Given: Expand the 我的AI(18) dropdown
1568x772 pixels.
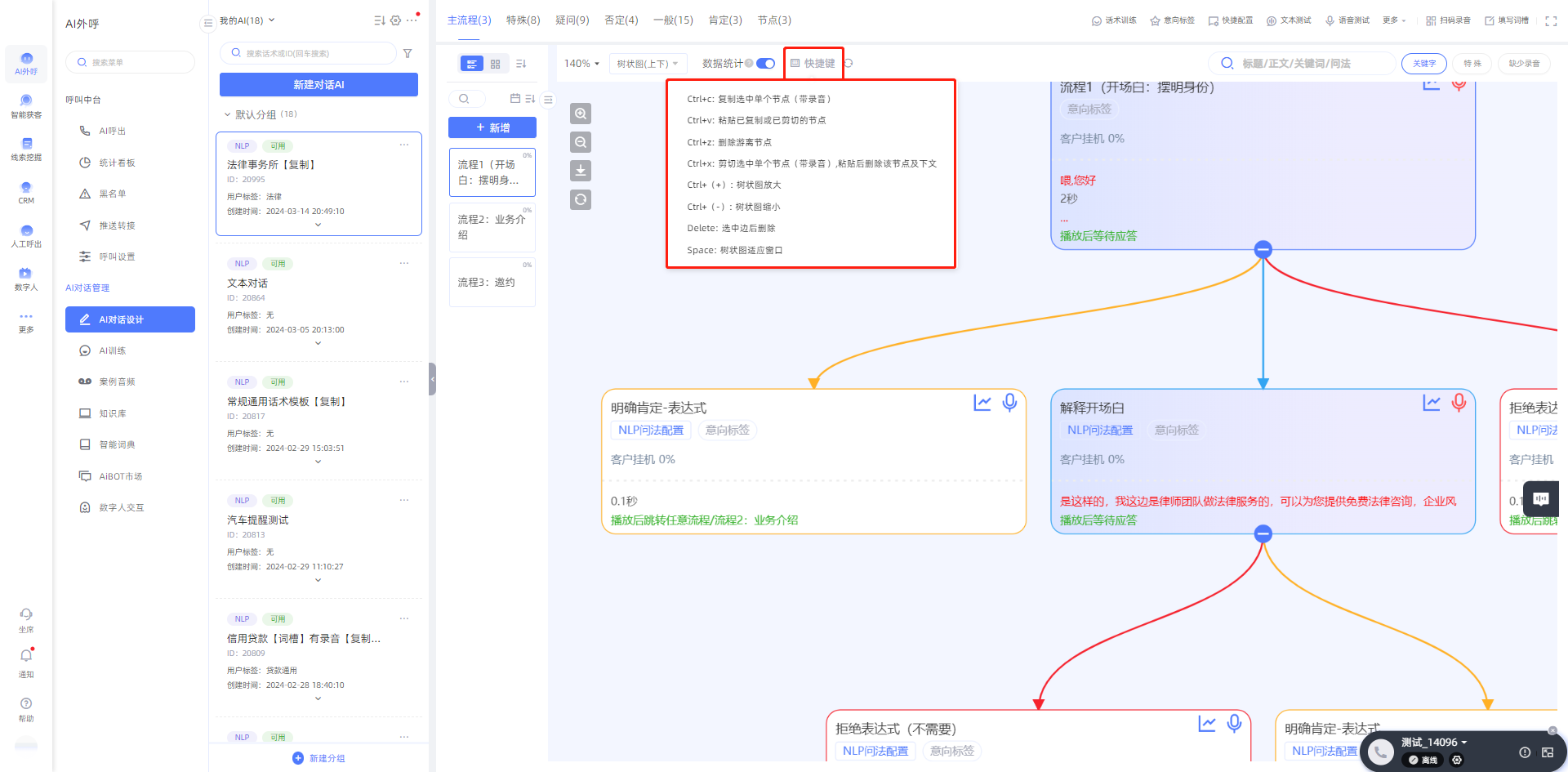Looking at the screenshot, I should (247, 20).
